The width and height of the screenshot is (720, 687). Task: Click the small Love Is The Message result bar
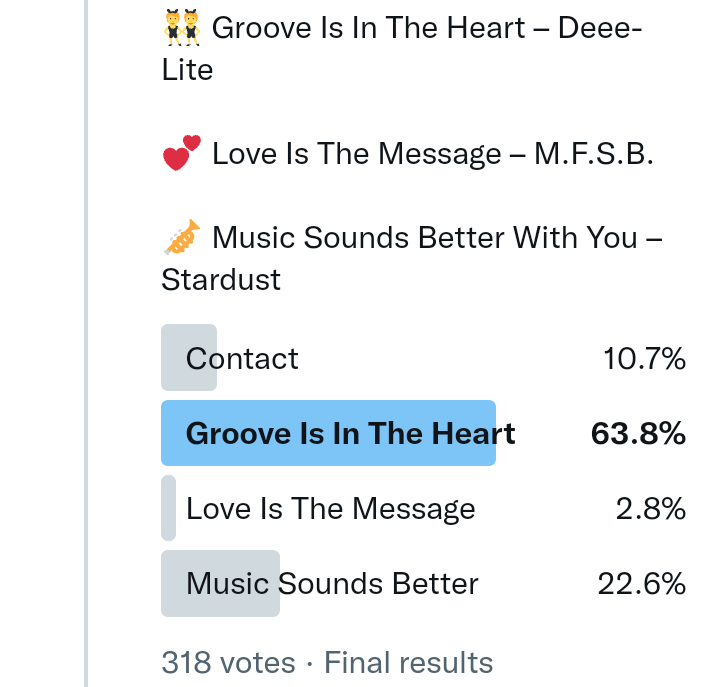[168, 508]
